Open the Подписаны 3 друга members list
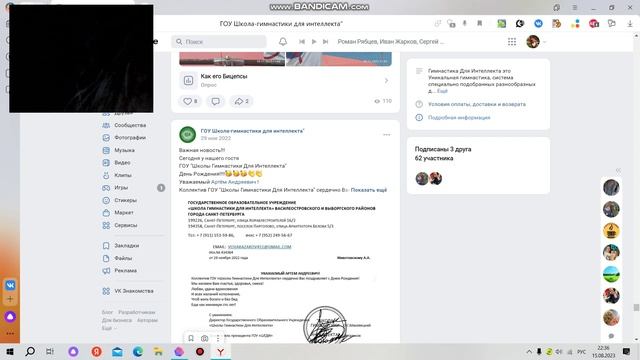The width and height of the screenshot is (640, 360). click(443, 149)
